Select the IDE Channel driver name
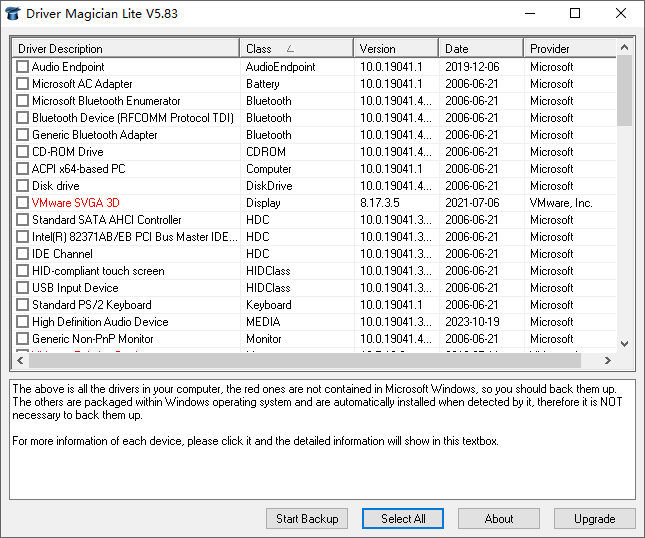This screenshot has width=645, height=538. tap(62, 254)
